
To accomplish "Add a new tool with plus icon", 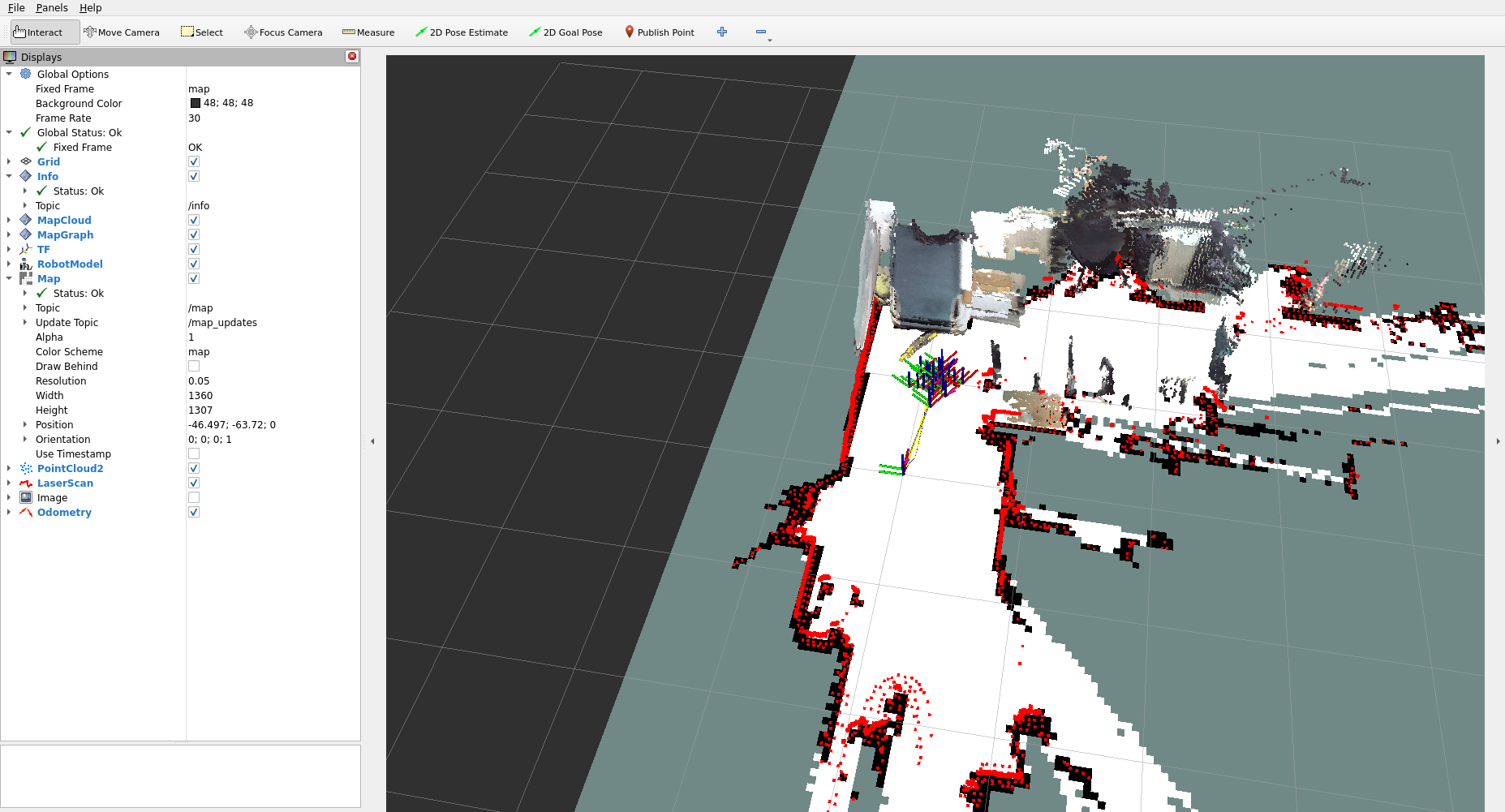I will (722, 32).
